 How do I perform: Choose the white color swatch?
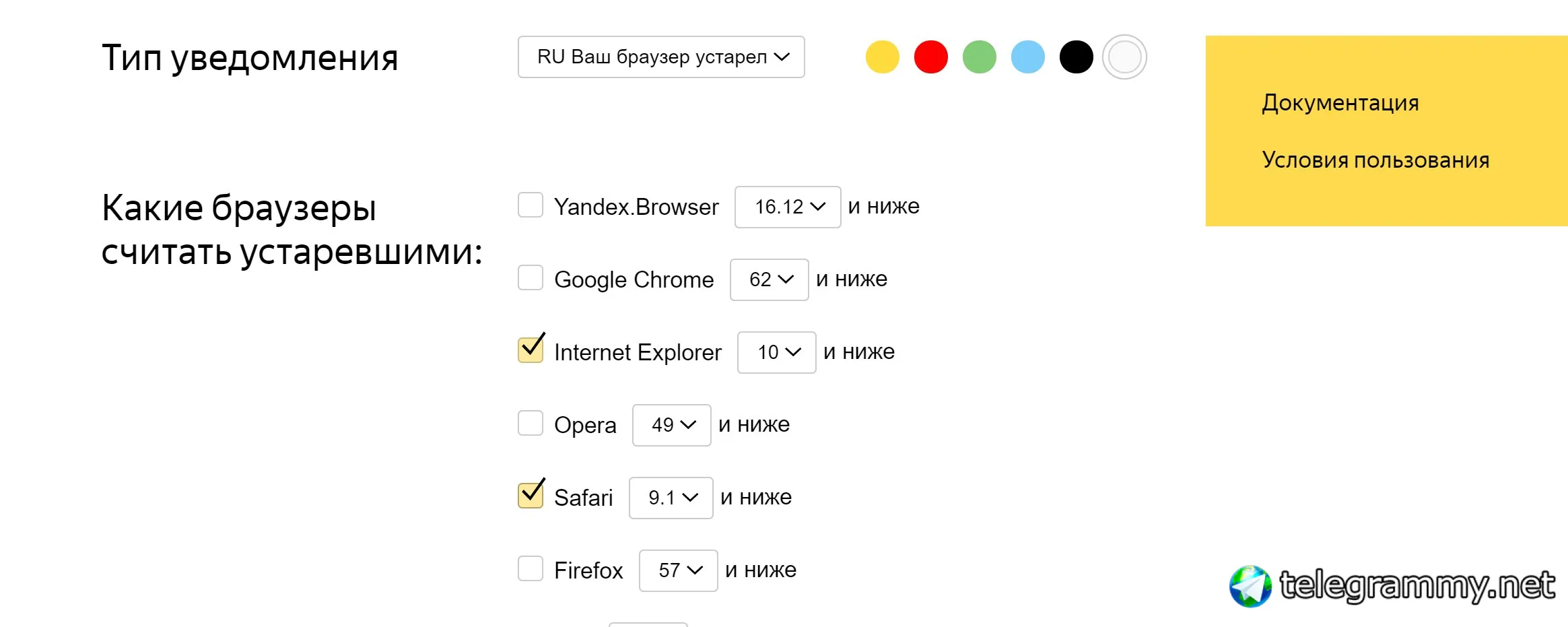click(x=1124, y=57)
